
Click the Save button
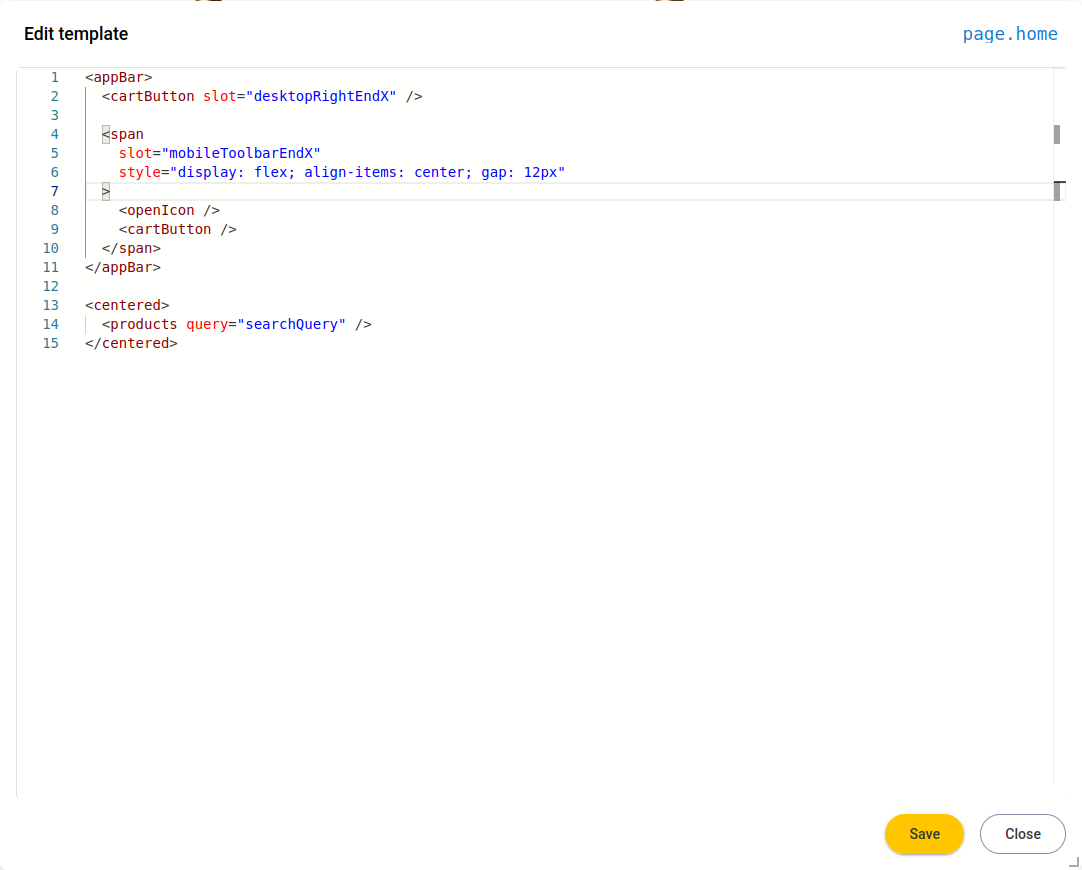(x=923, y=834)
